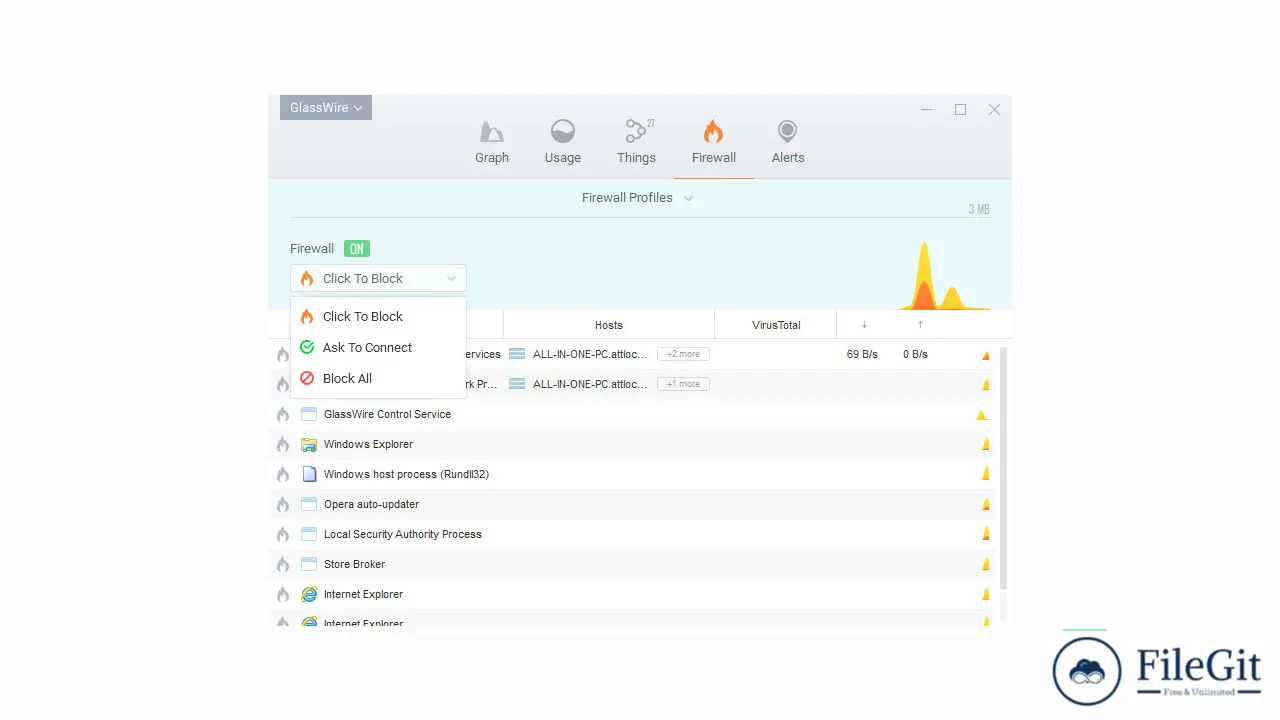
Task: Switch to the Usage tab
Action: coord(563,142)
